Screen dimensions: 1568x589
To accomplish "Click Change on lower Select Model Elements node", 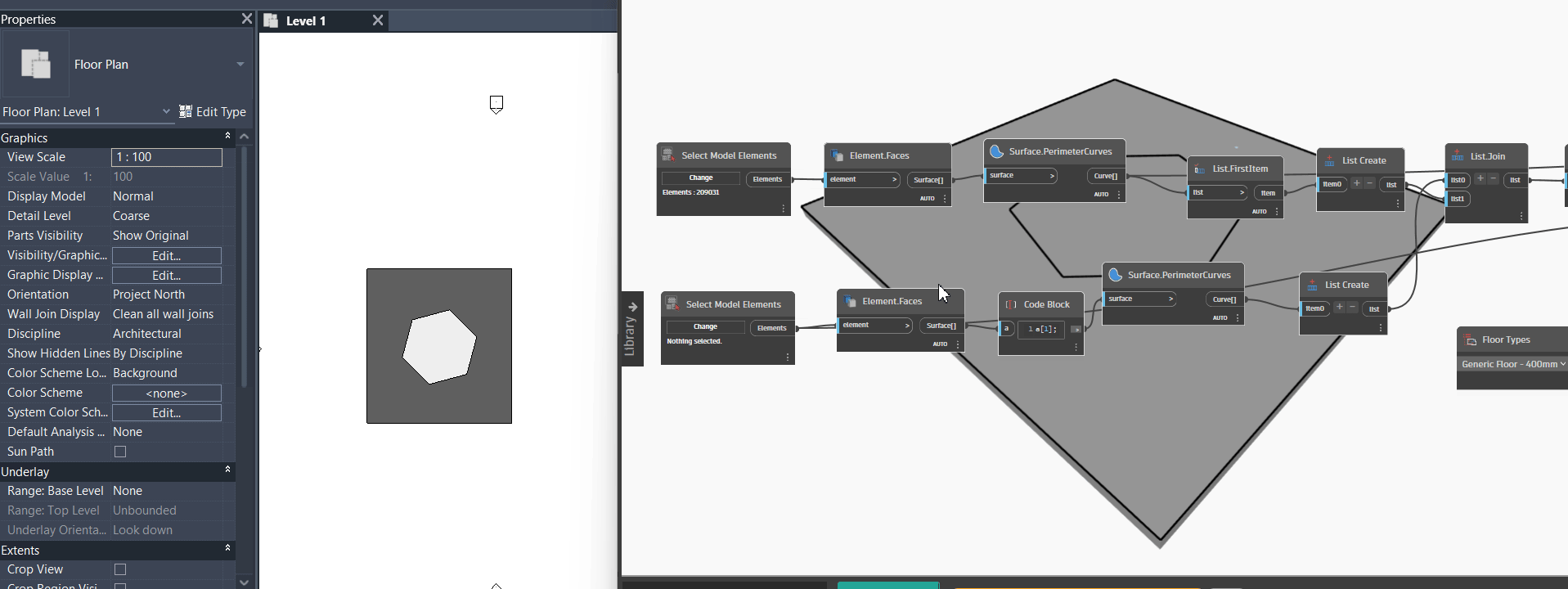I will (x=705, y=326).
